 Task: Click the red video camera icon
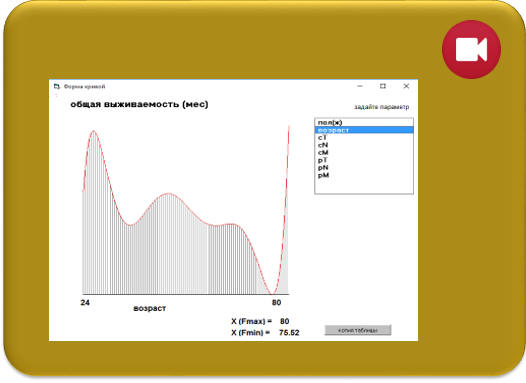pyautogui.click(x=471, y=49)
